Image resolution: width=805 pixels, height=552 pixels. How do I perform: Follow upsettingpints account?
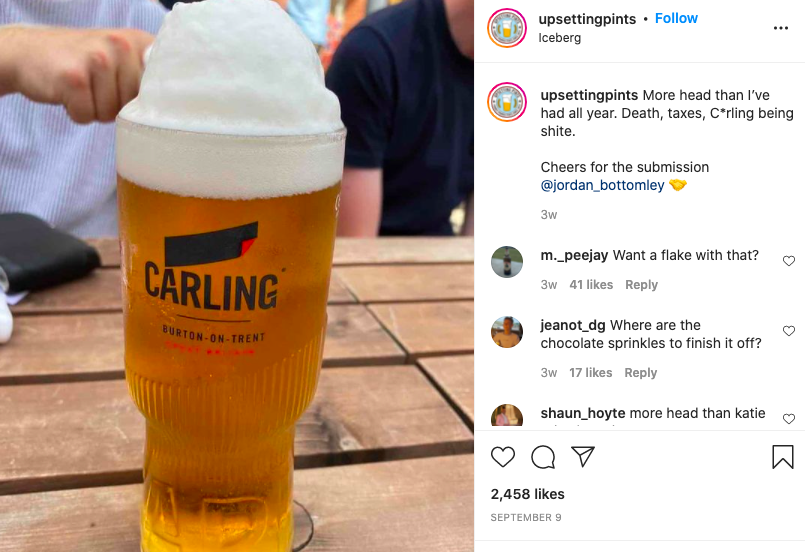coord(676,18)
